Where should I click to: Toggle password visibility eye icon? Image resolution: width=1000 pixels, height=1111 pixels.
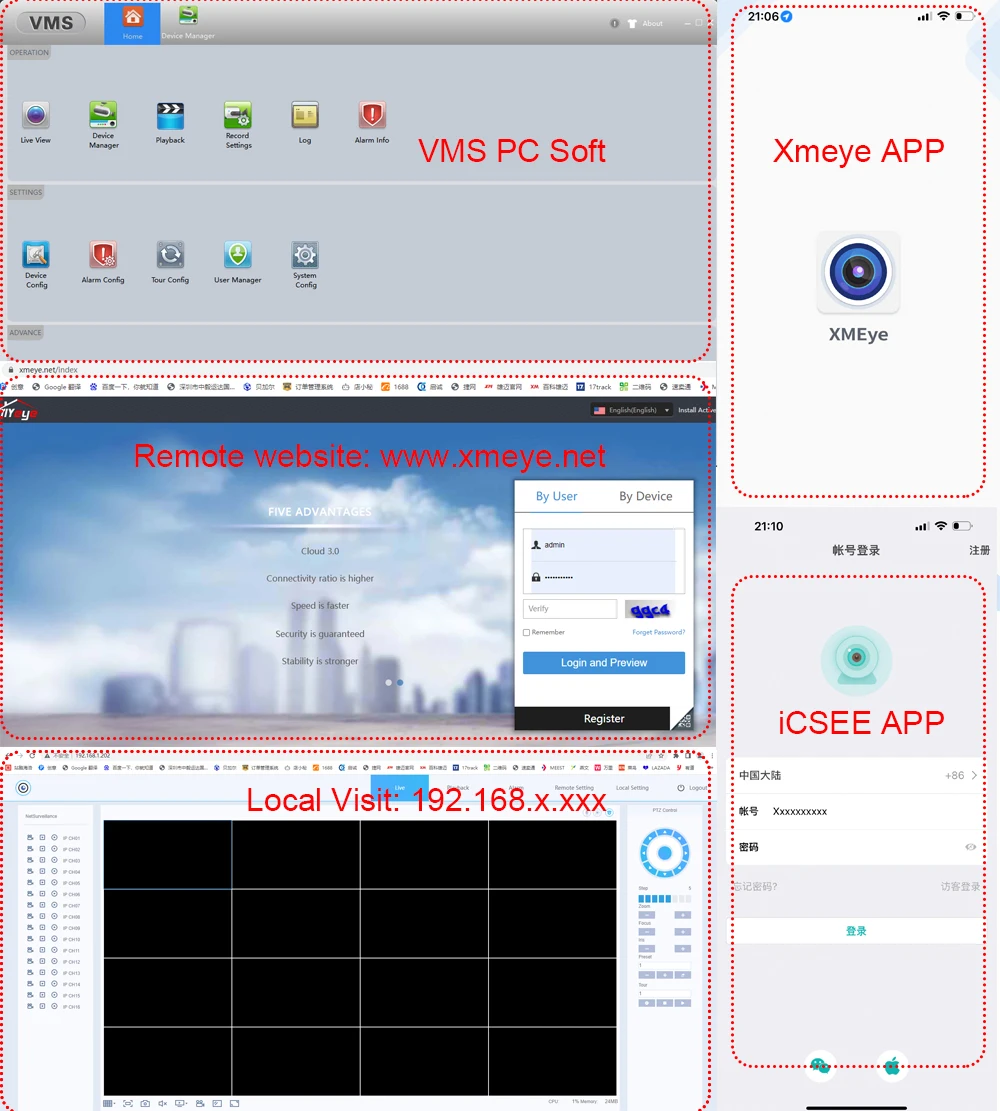pyautogui.click(x=970, y=847)
